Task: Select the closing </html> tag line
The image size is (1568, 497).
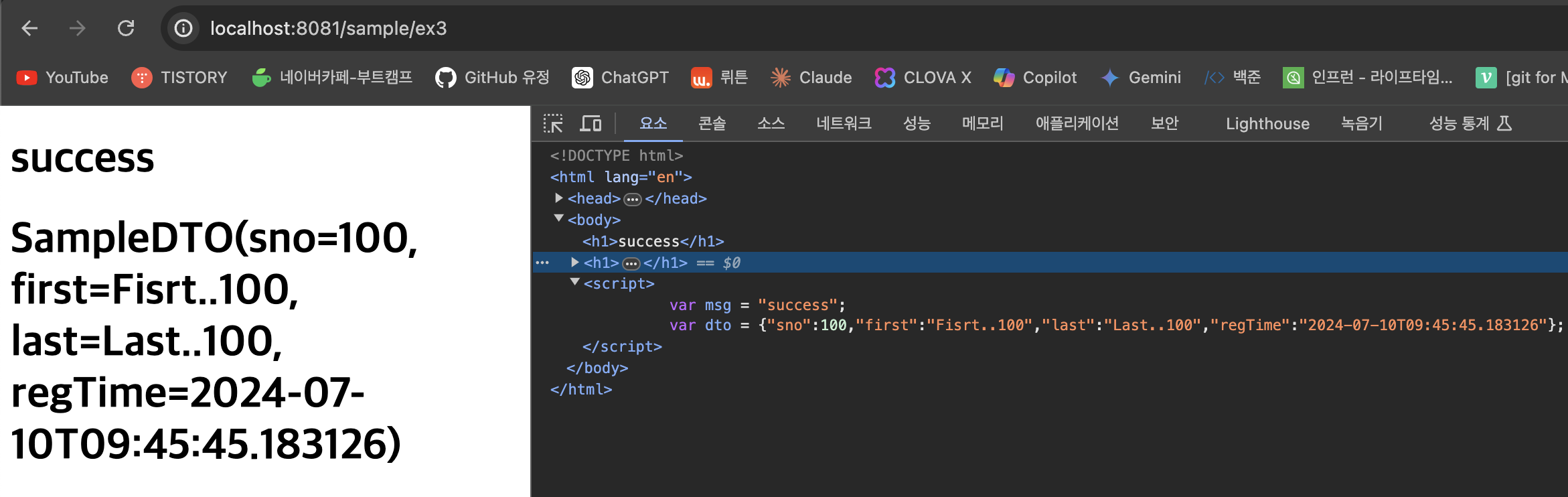Action: (581, 390)
